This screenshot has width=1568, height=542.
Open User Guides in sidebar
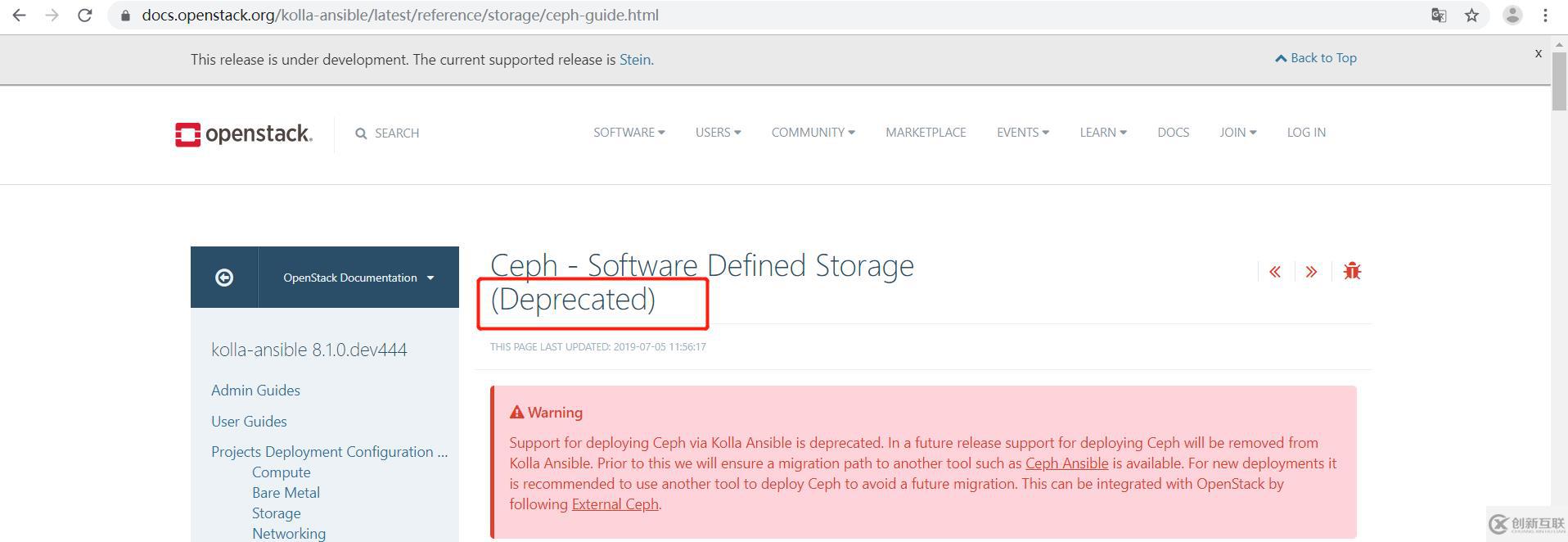[249, 422]
